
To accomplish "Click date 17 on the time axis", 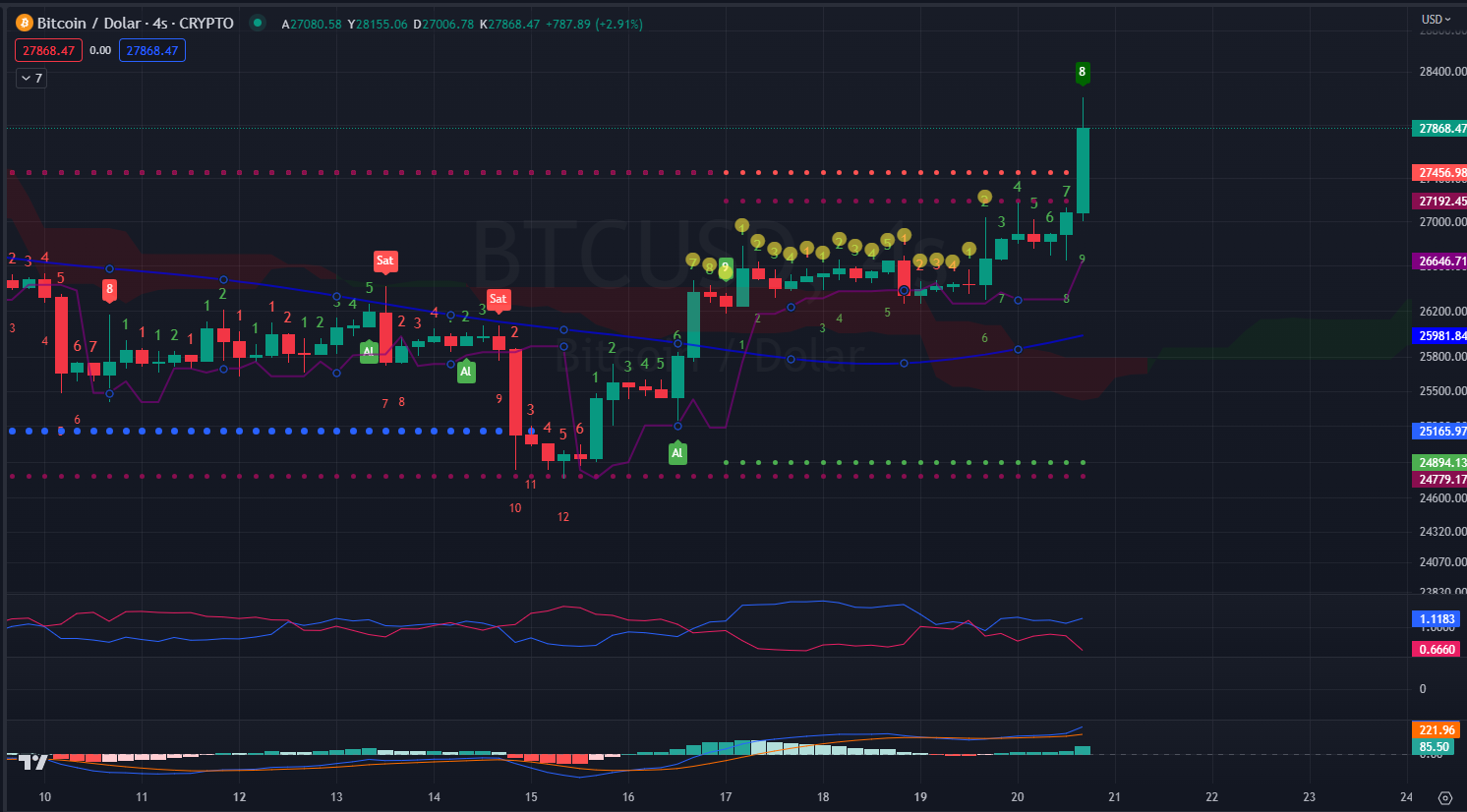I will pyautogui.click(x=726, y=797).
